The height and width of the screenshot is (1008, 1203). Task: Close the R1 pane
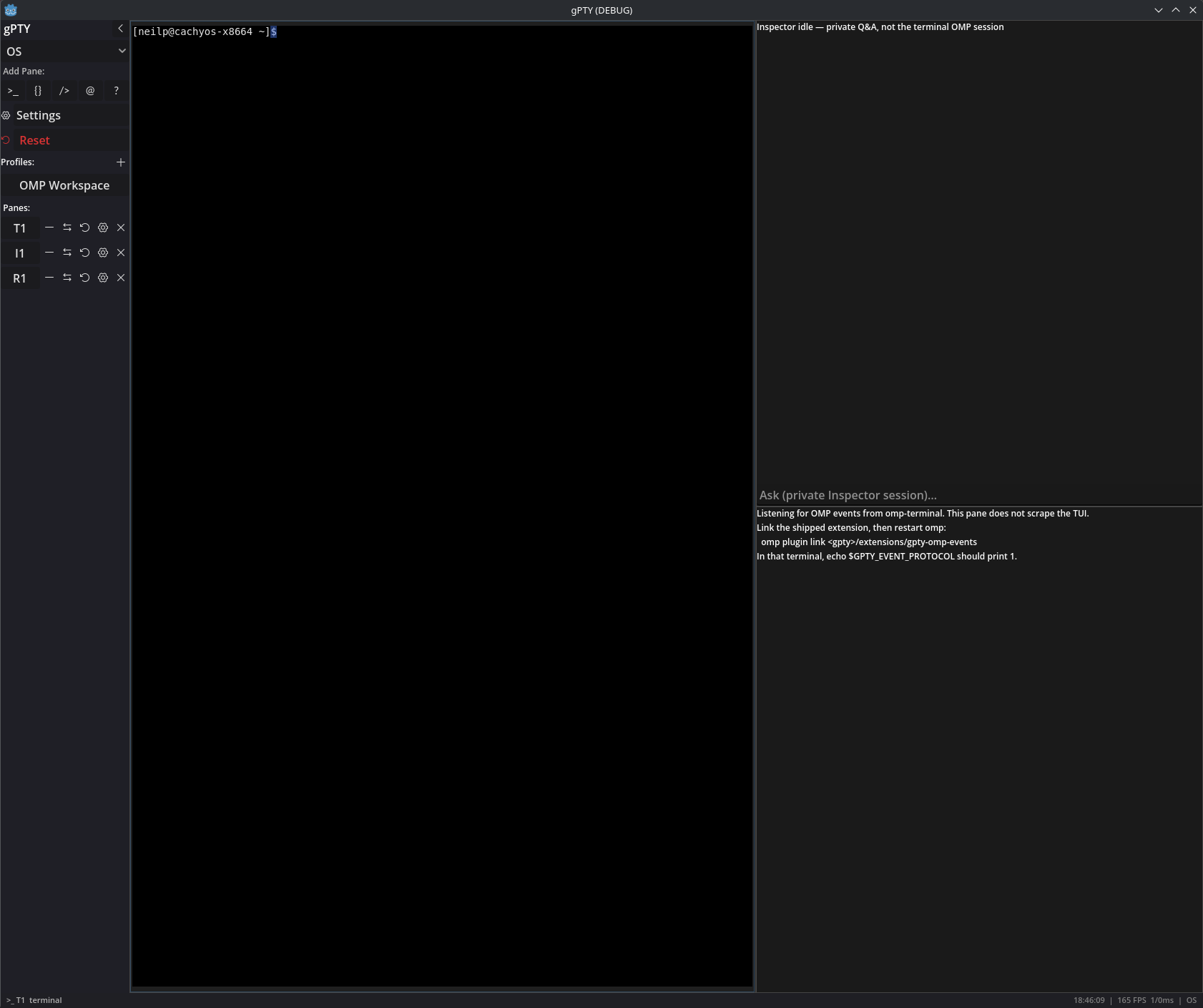(x=121, y=278)
